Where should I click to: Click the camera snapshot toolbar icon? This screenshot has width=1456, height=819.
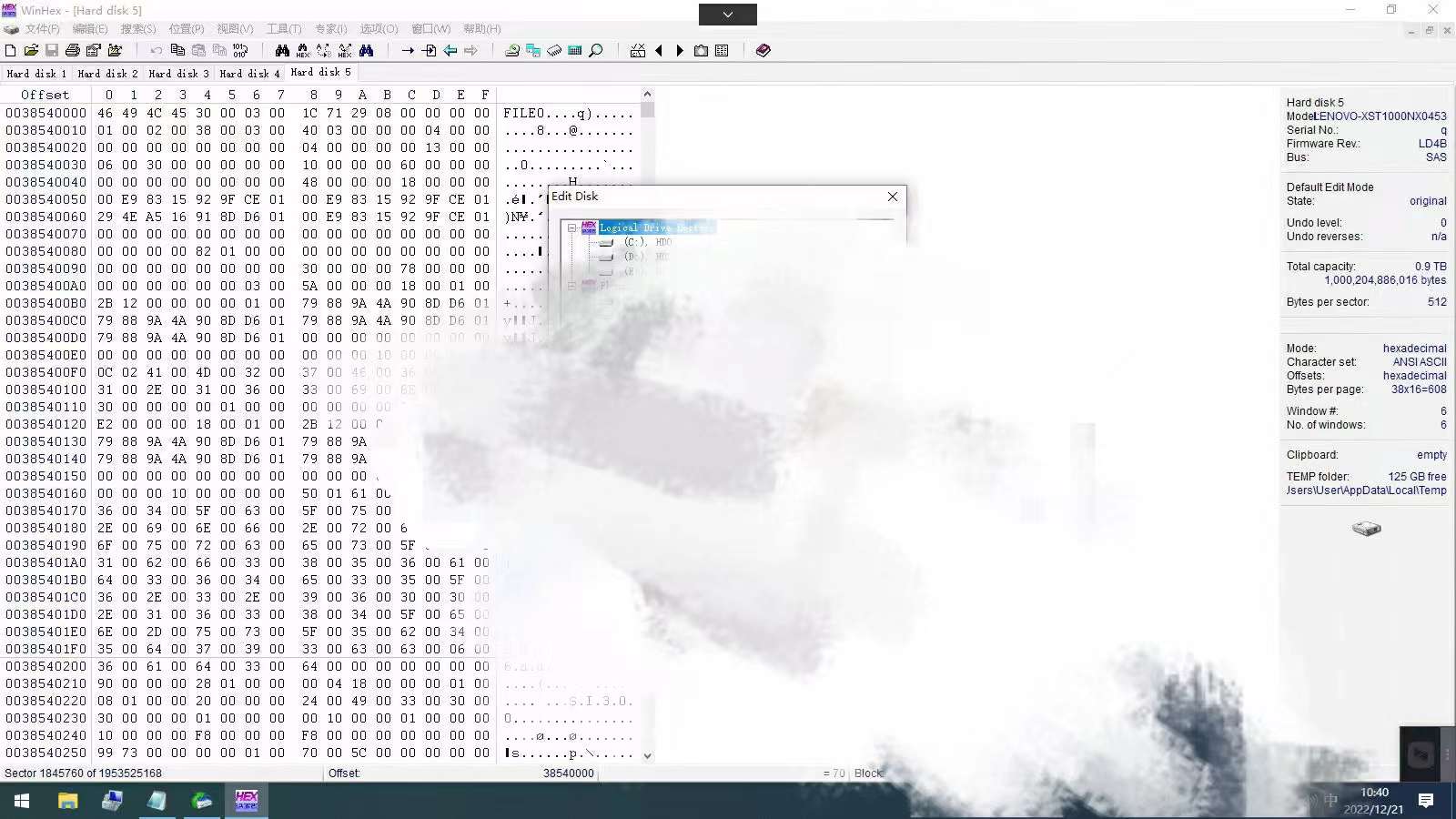pos(701,51)
